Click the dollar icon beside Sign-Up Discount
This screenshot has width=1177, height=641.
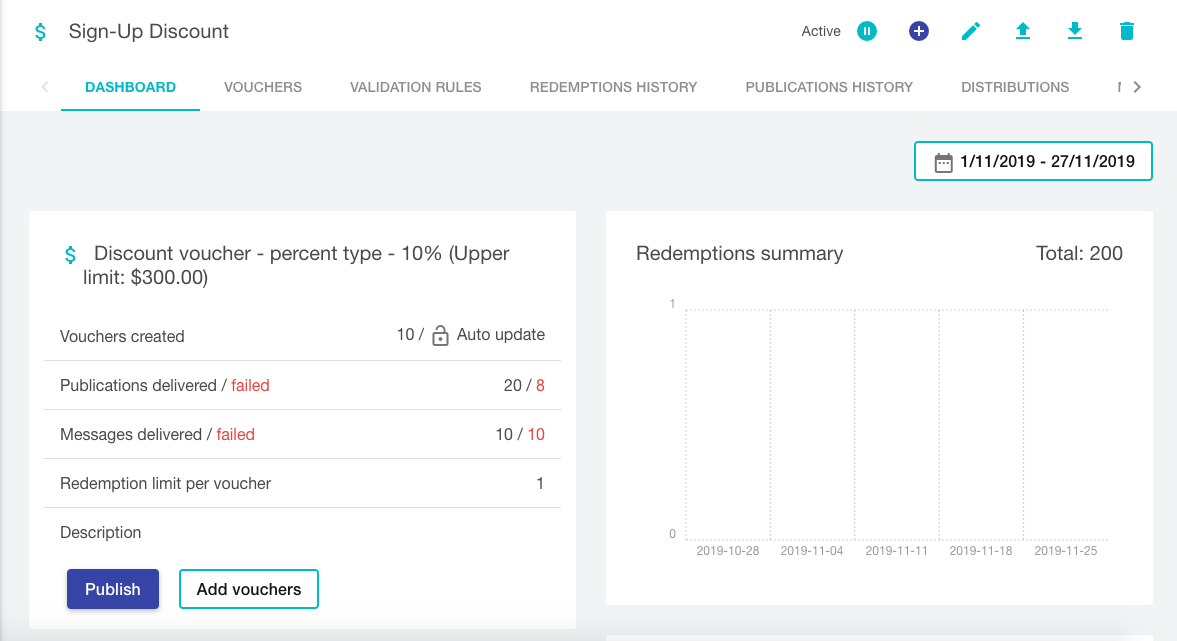coord(41,32)
